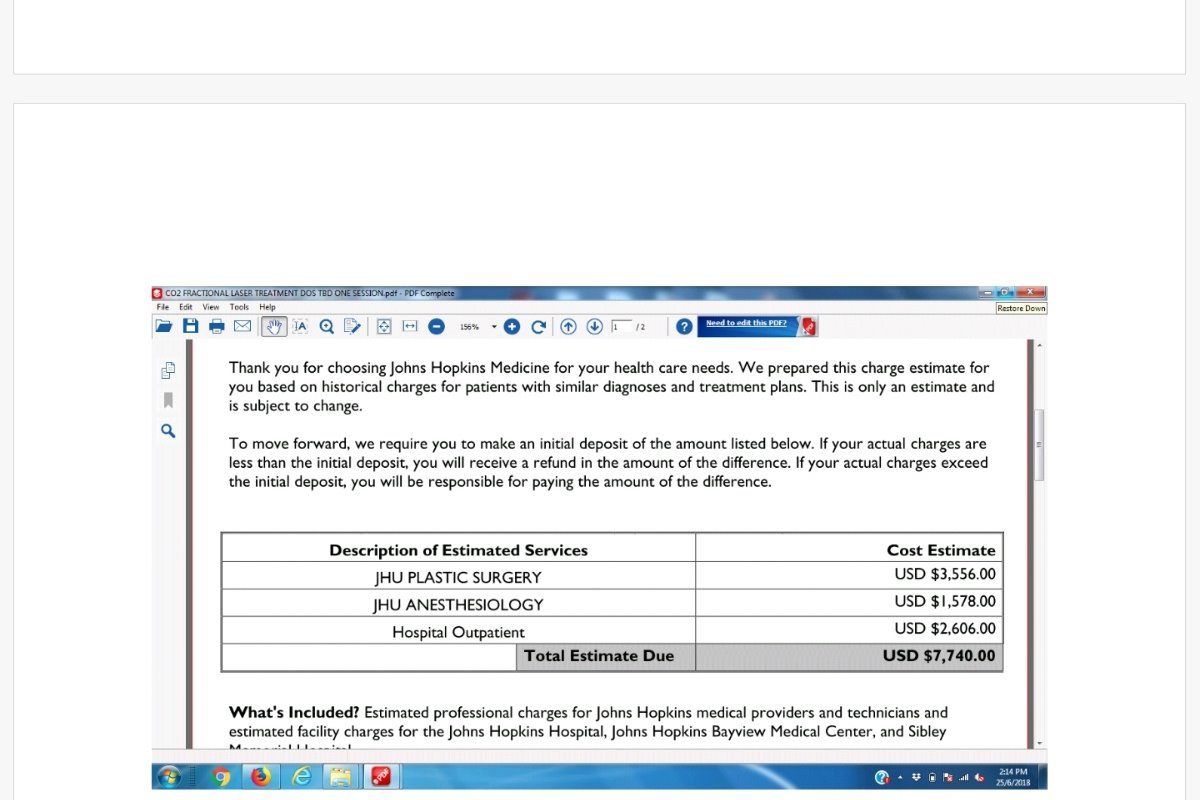Select the 'Hospital Outpatient' row text
Screen dimensions: 1200x800
tap(458, 632)
